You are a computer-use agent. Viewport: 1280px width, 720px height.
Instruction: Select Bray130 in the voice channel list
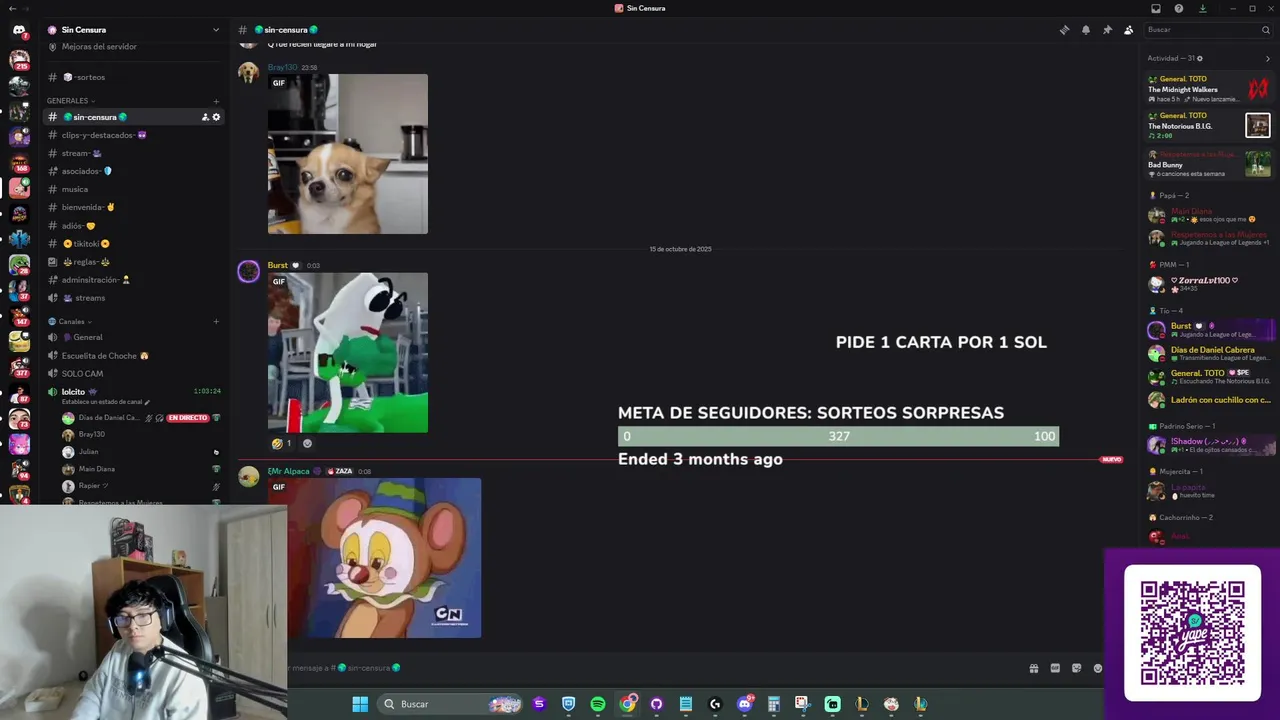pyautogui.click(x=140, y=435)
